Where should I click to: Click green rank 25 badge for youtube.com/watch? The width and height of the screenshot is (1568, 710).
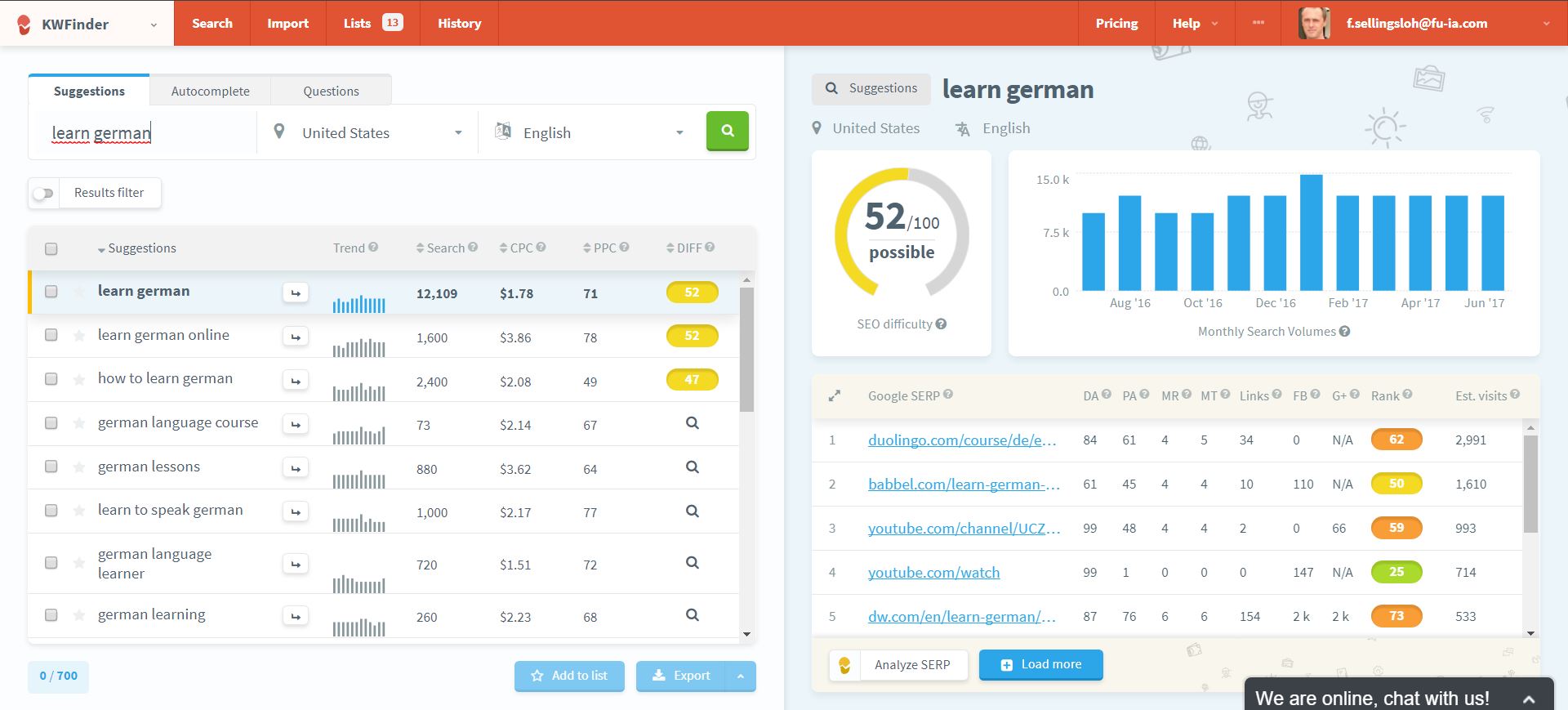pos(1396,572)
